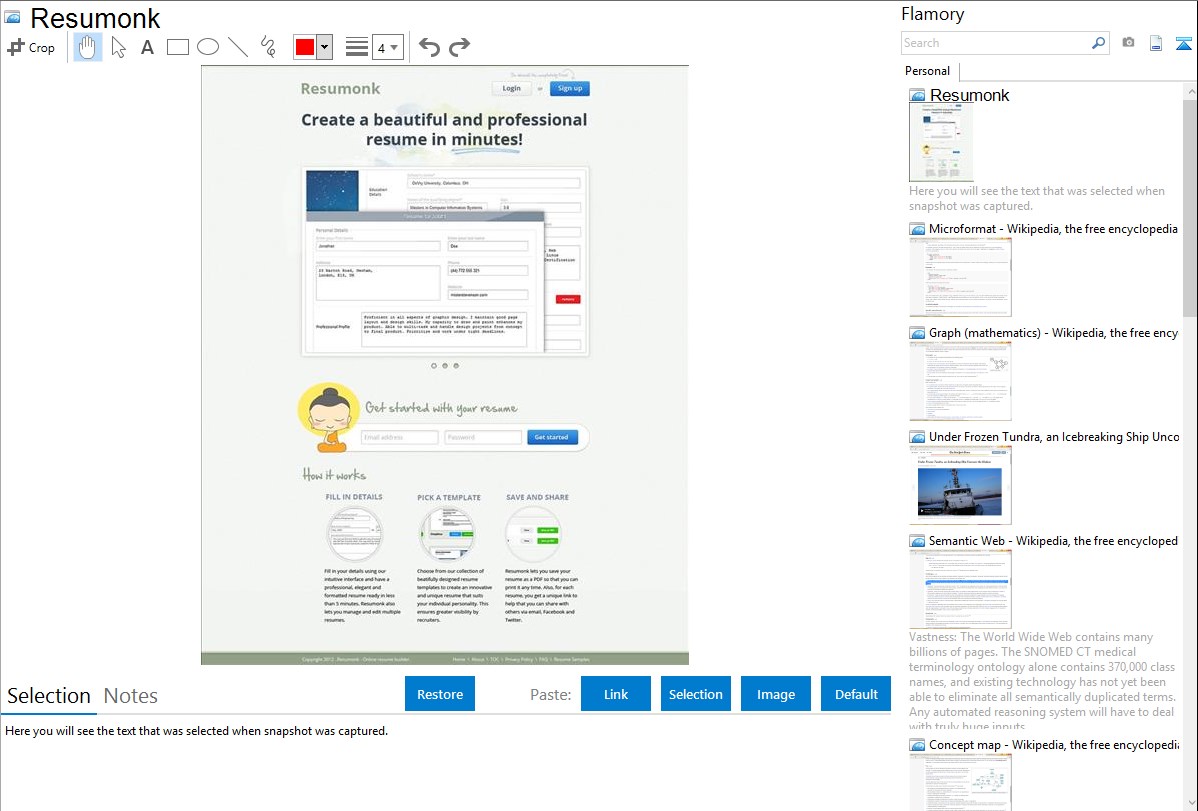Click the camera capture icon

1128,43
